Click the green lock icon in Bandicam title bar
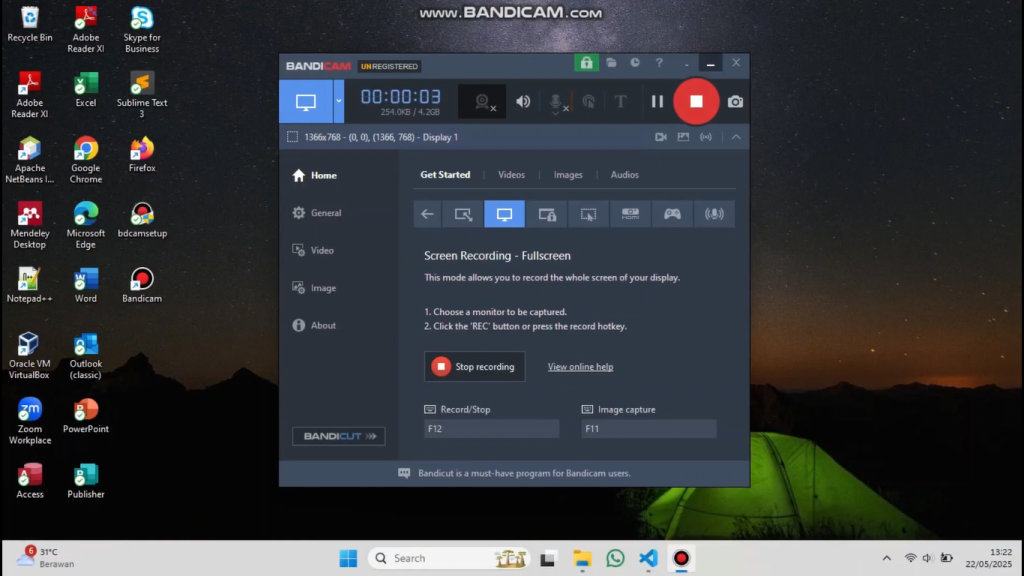This screenshot has width=1024, height=576. coord(586,63)
